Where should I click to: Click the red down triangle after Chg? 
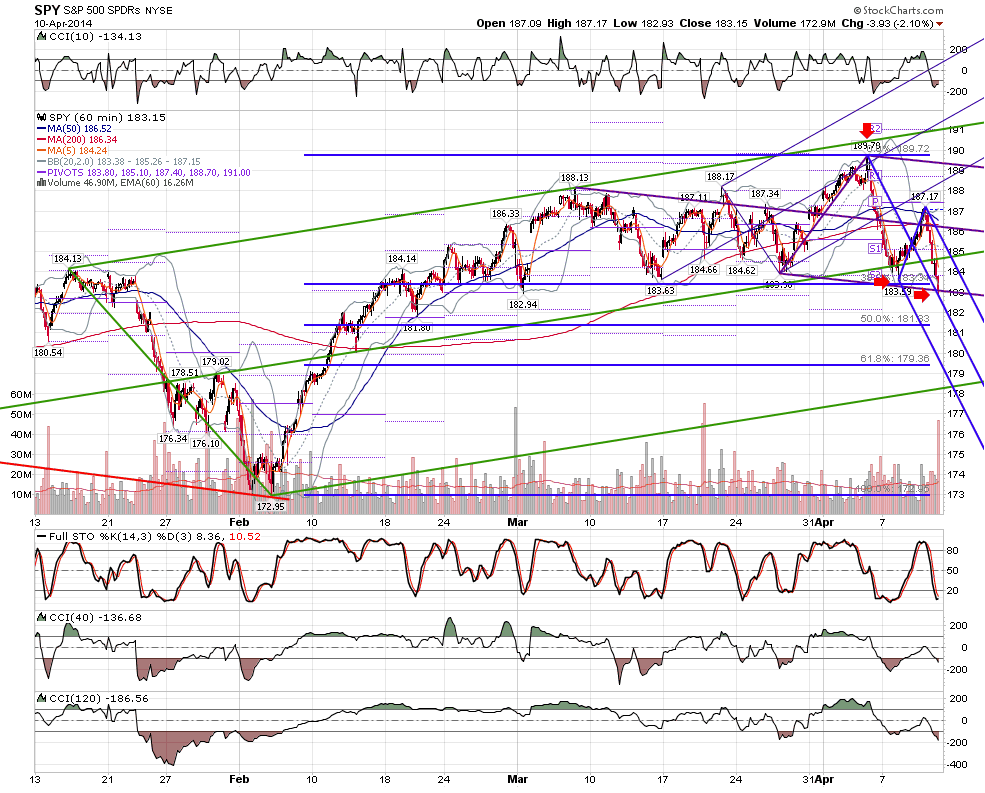click(939, 24)
